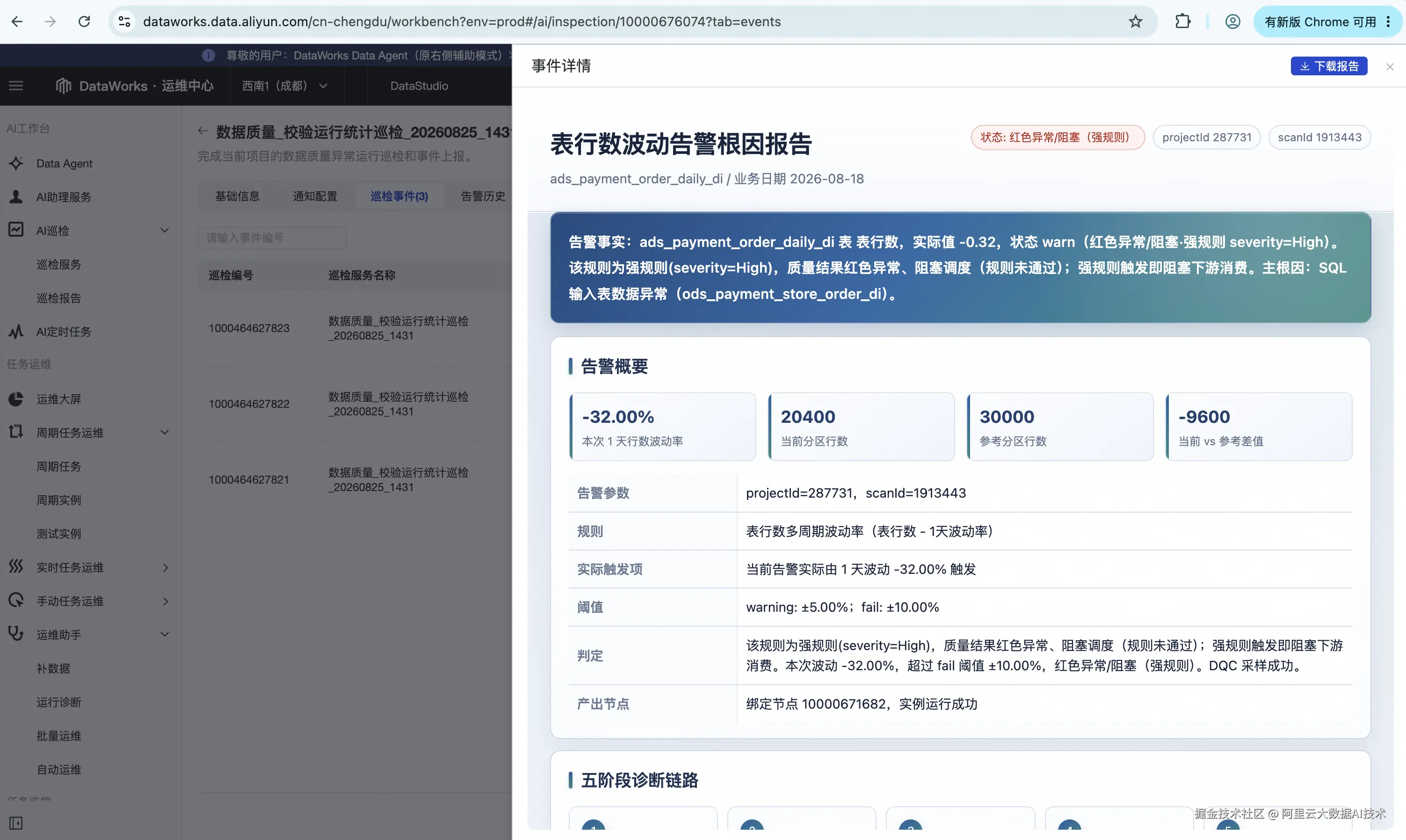Select 补数据 in the sidebar

(53, 668)
